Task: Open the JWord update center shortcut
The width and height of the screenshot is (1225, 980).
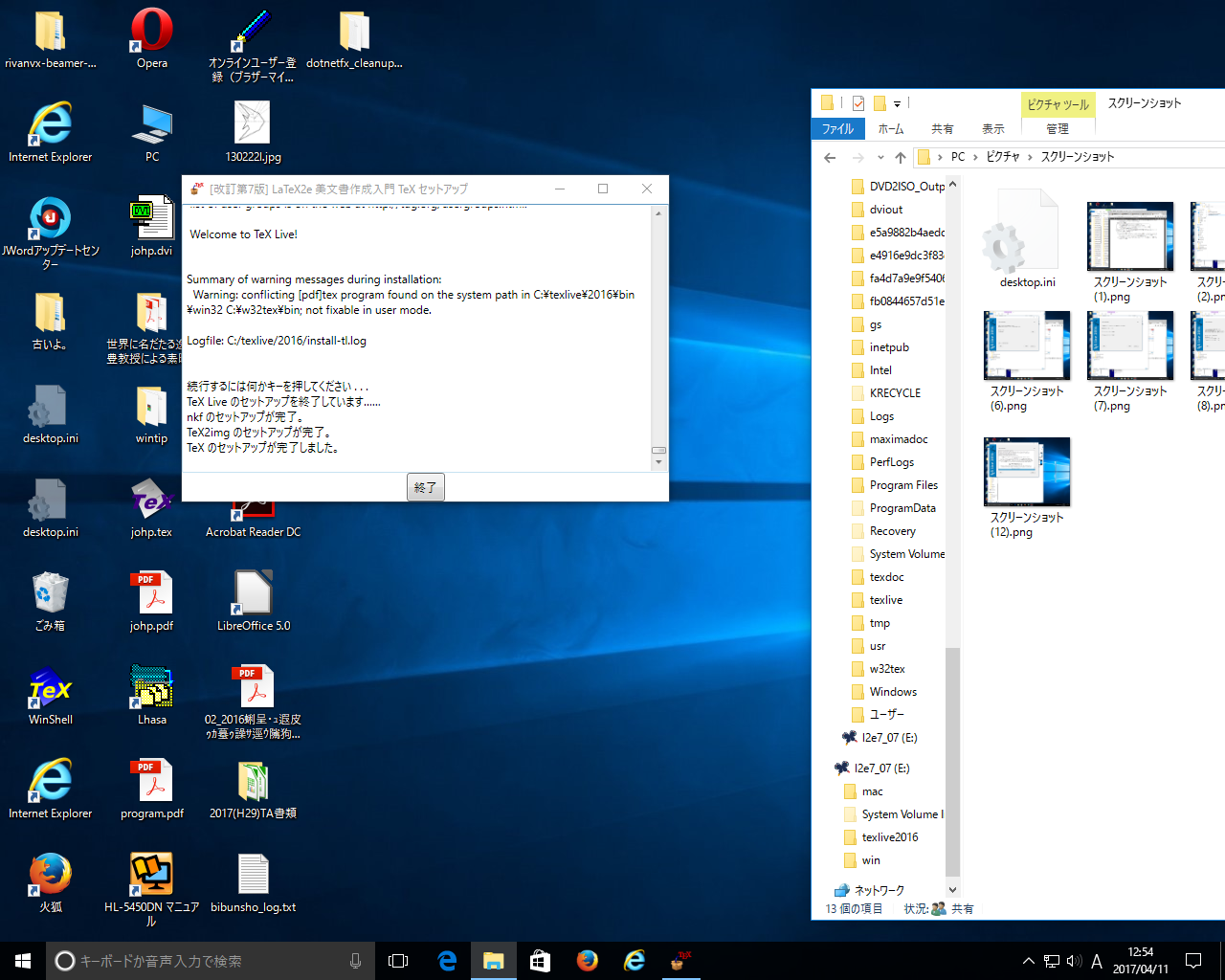Action: (x=51, y=234)
